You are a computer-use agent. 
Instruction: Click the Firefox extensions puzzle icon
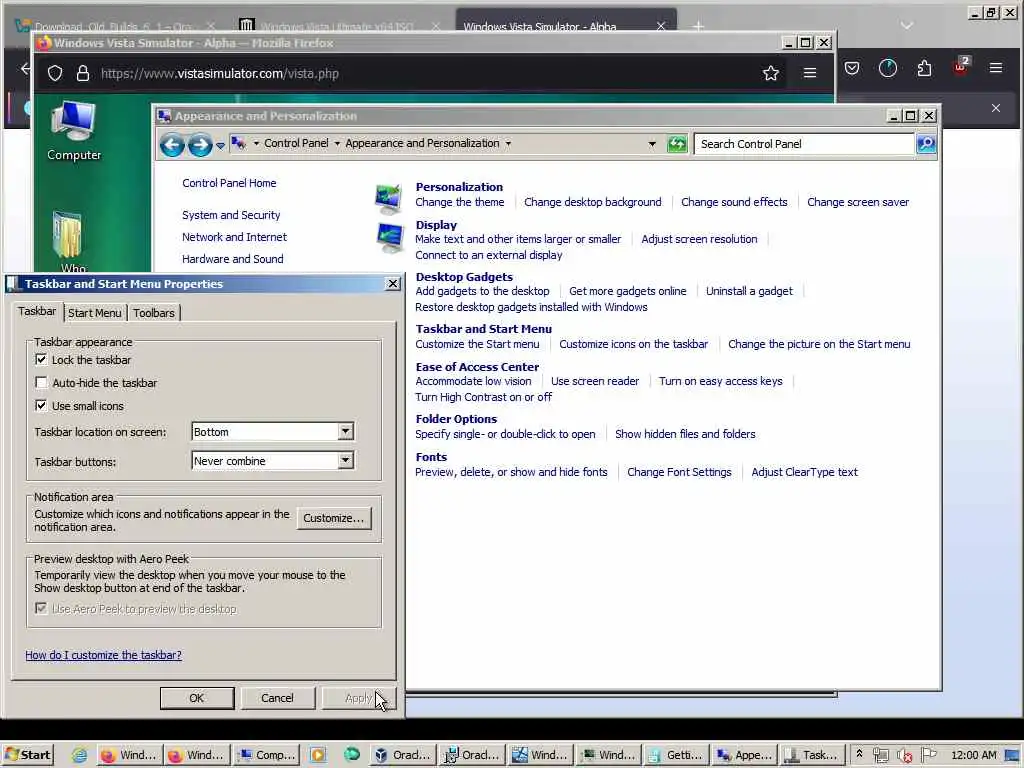point(924,68)
